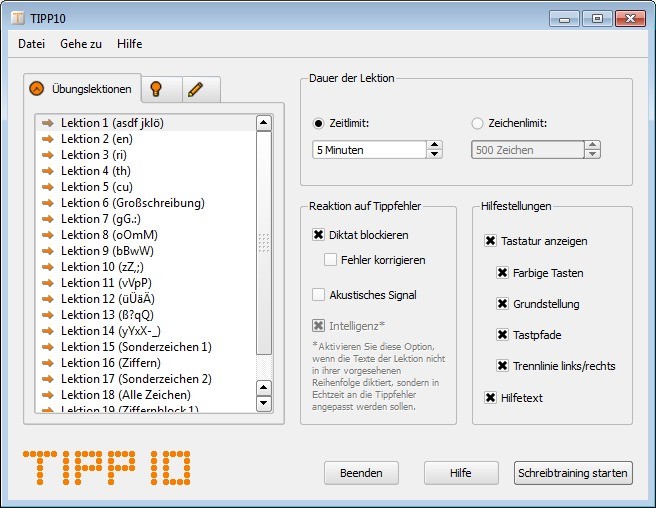Image resolution: width=656 pixels, height=508 pixels.
Task: Click the Hilfe button at bottom
Action: [x=461, y=473]
